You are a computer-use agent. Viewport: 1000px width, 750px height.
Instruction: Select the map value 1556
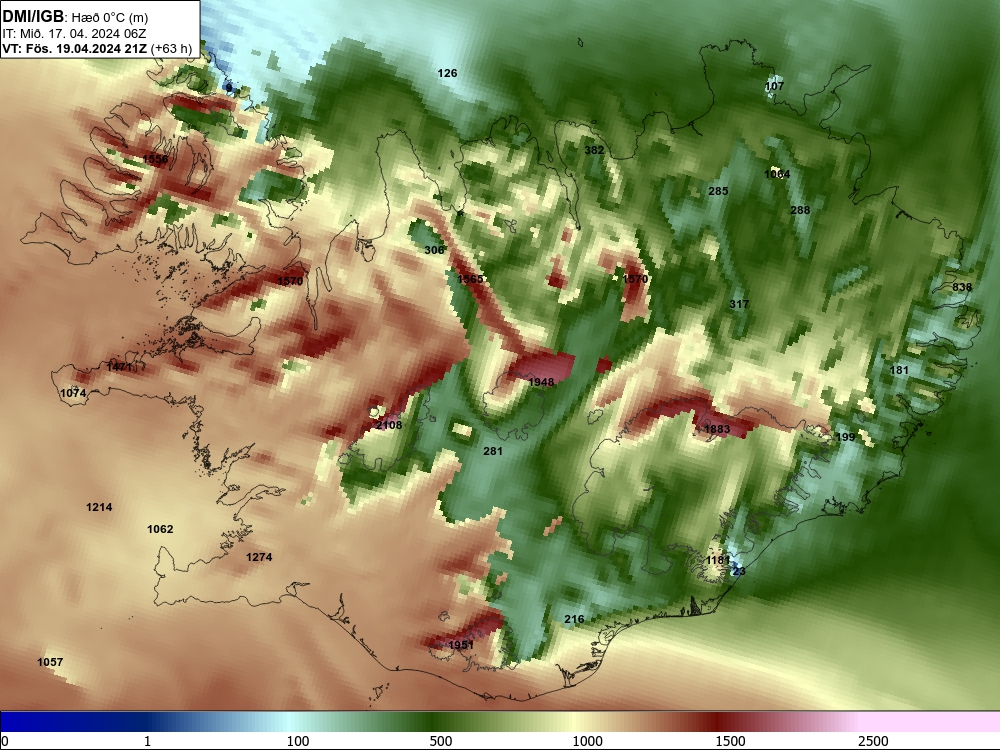point(155,159)
